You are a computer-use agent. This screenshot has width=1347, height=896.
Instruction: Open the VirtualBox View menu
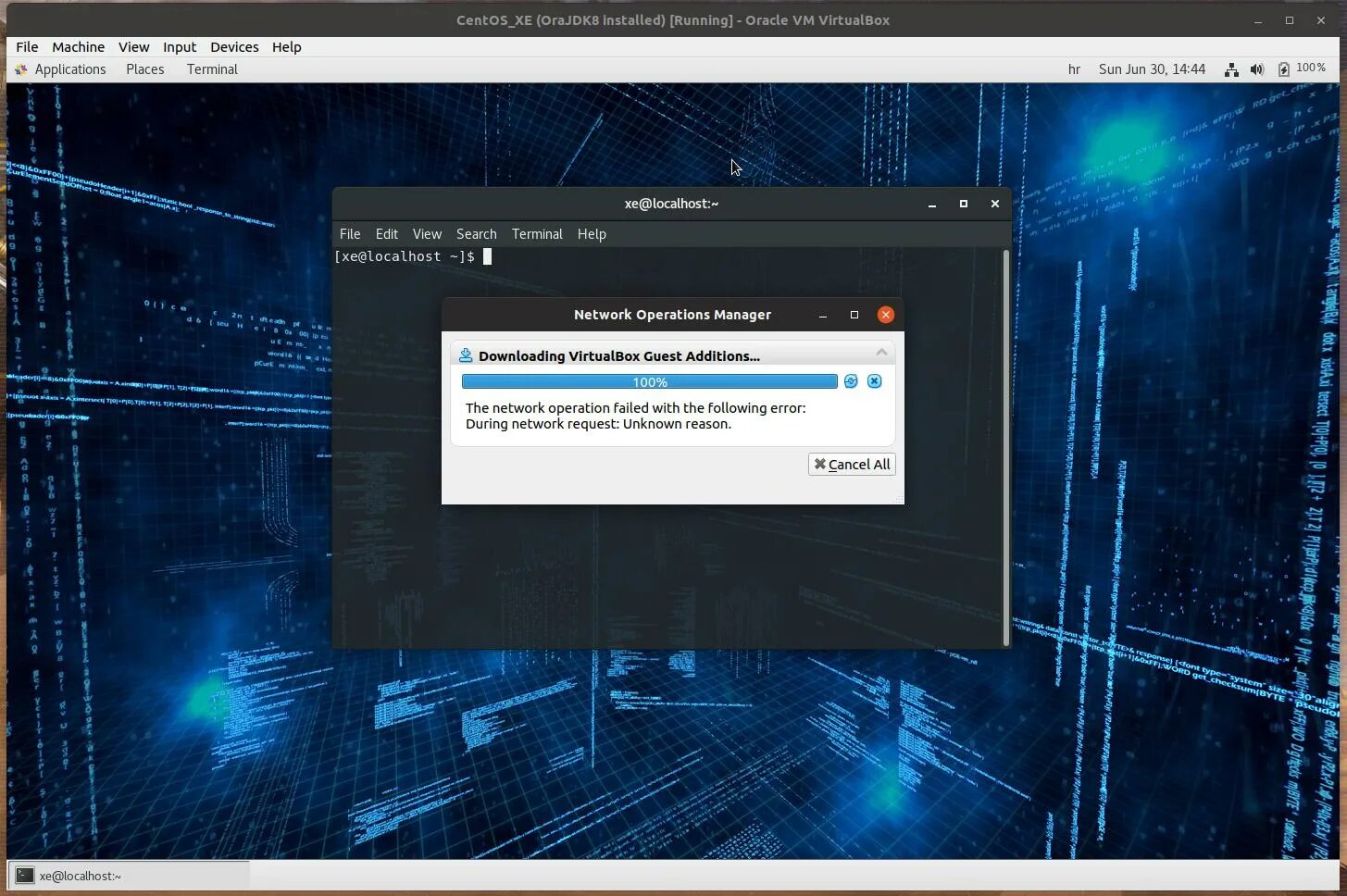(x=133, y=47)
